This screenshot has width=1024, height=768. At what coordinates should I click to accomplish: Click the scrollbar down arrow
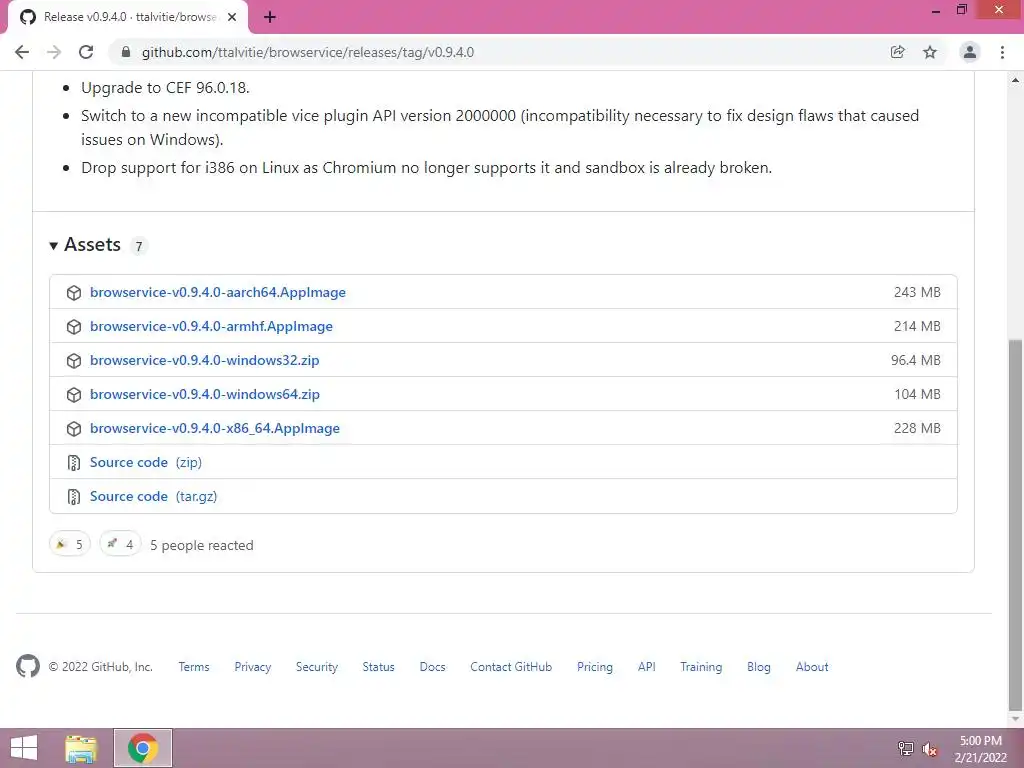(x=1016, y=719)
